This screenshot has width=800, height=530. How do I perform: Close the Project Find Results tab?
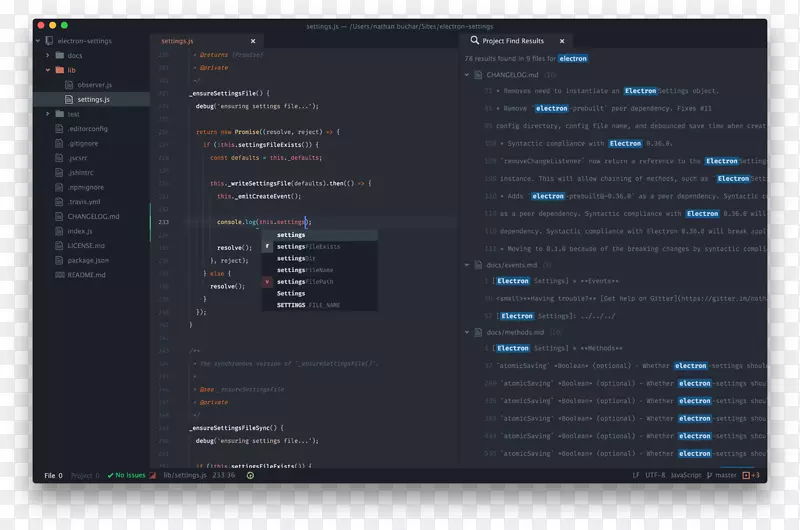pyautogui.click(x=561, y=41)
